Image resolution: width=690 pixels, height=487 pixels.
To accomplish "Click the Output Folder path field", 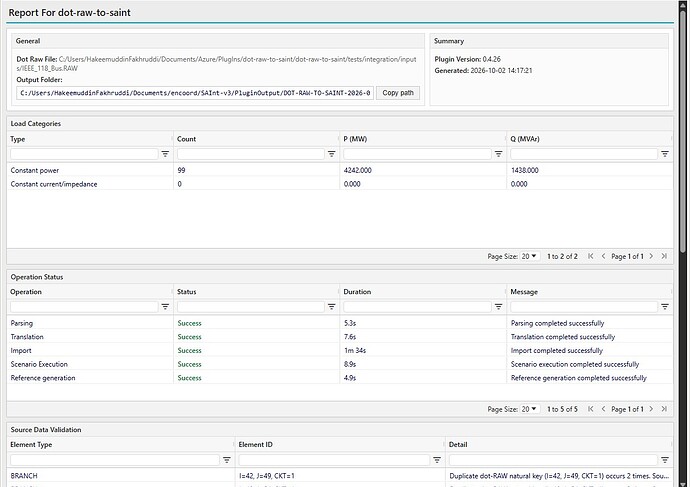I will (195, 93).
